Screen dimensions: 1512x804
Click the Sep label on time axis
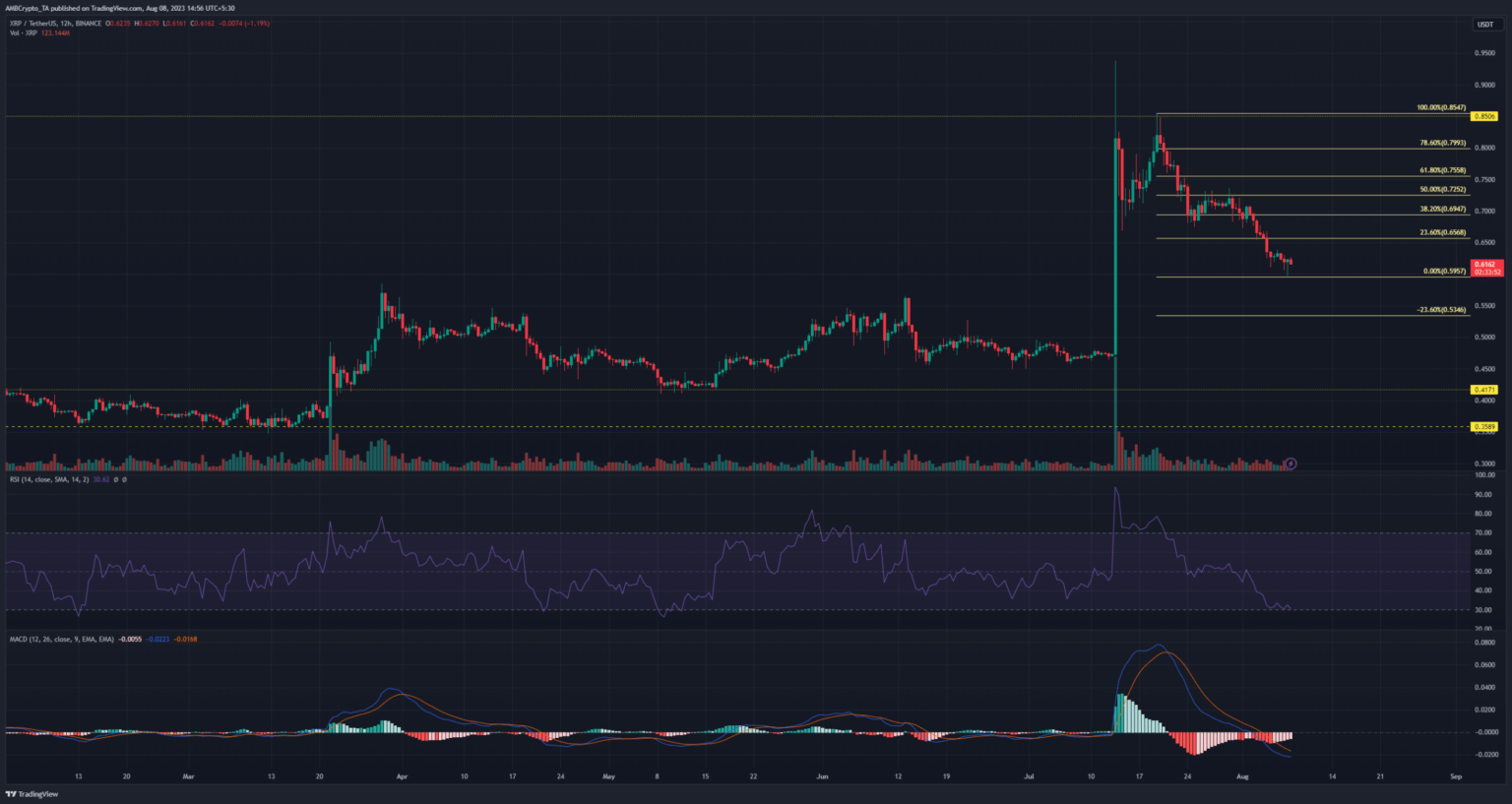[1455, 776]
